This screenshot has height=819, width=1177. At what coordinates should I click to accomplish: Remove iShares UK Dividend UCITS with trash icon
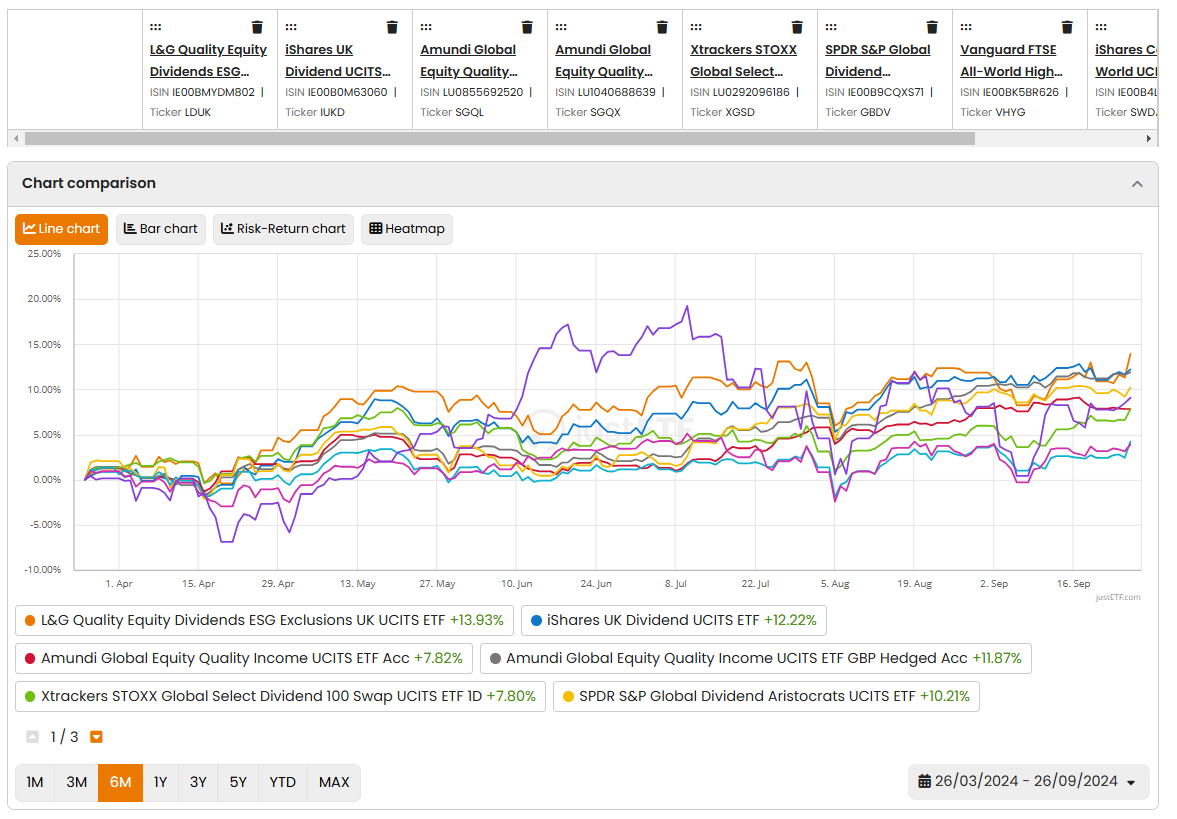(x=392, y=28)
